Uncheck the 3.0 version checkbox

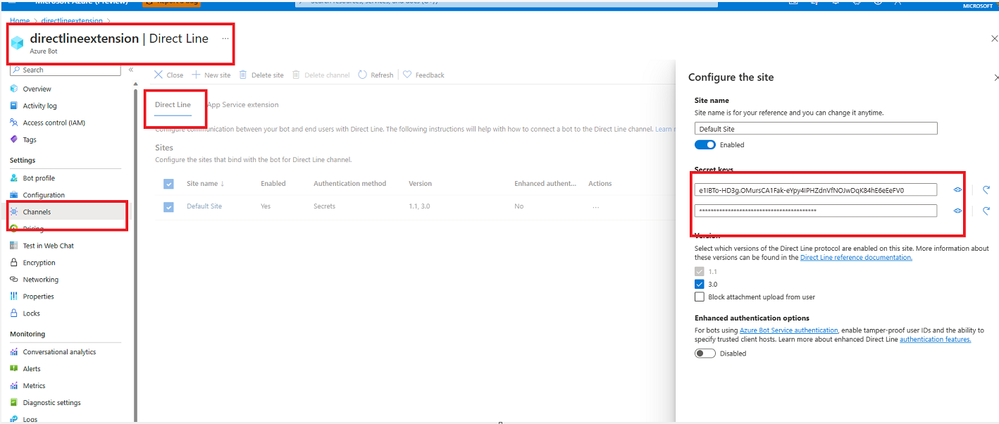[700, 284]
